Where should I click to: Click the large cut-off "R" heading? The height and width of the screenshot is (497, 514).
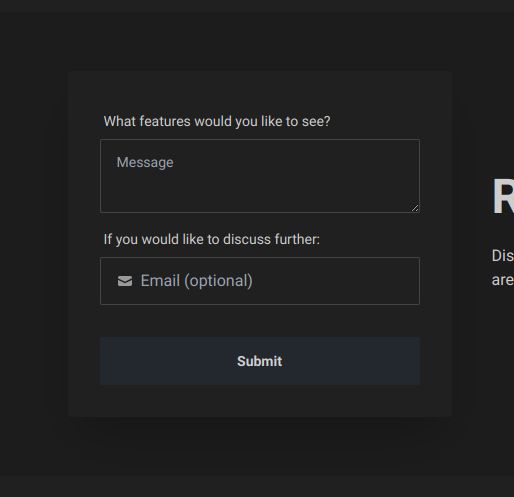pyautogui.click(x=503, y=196)
